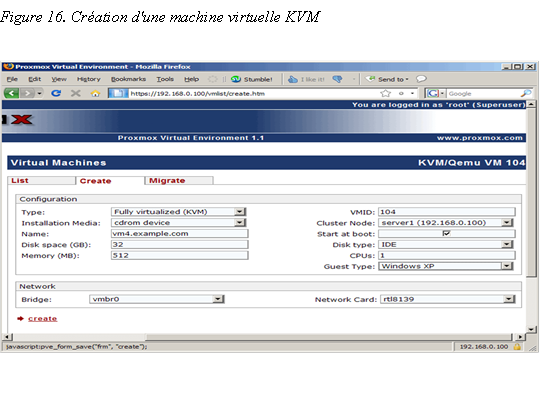Click the padlock security icon in status bar
Viewport: 540px width, 419px height.
[x=517, y=347]
